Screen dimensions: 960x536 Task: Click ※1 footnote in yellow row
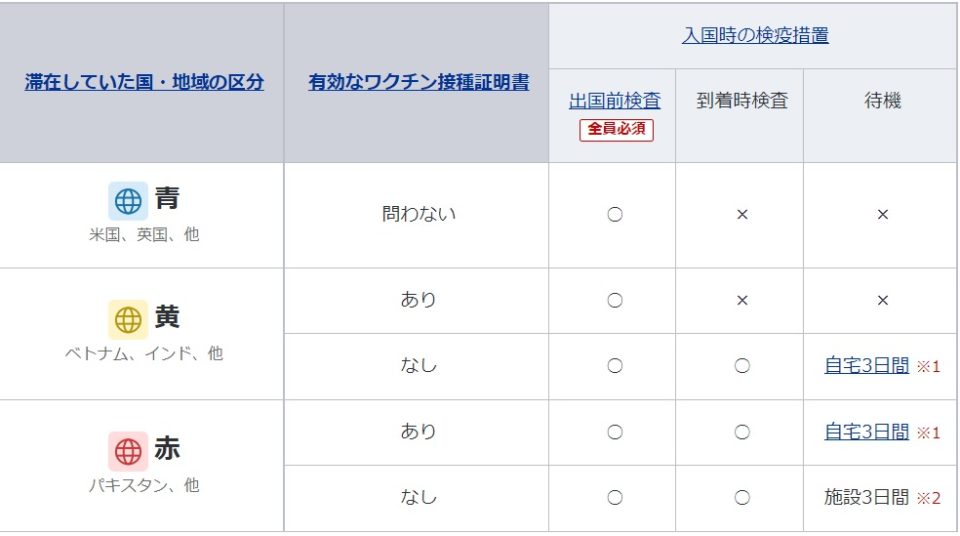coord(929,366)
